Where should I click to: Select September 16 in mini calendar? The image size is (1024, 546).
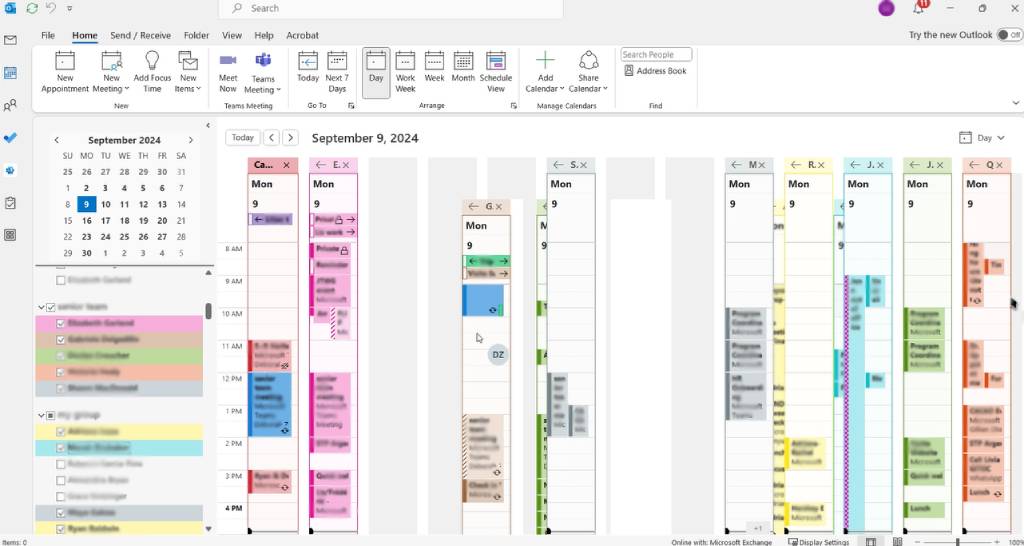coord(87,221)
